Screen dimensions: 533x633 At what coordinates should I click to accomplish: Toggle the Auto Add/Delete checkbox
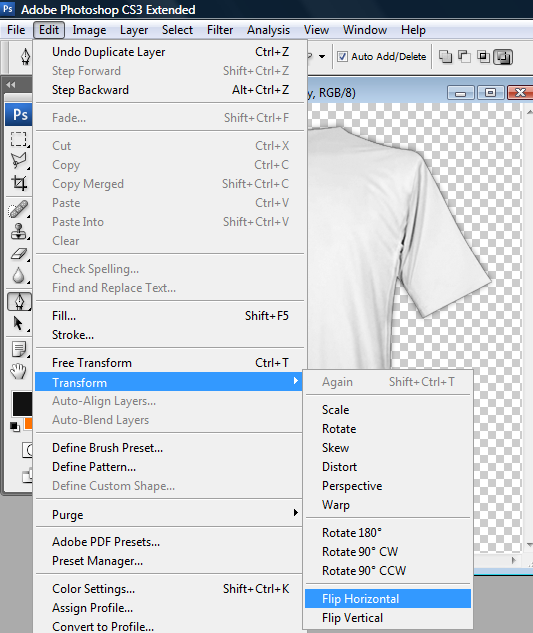[x=342, y=57]
